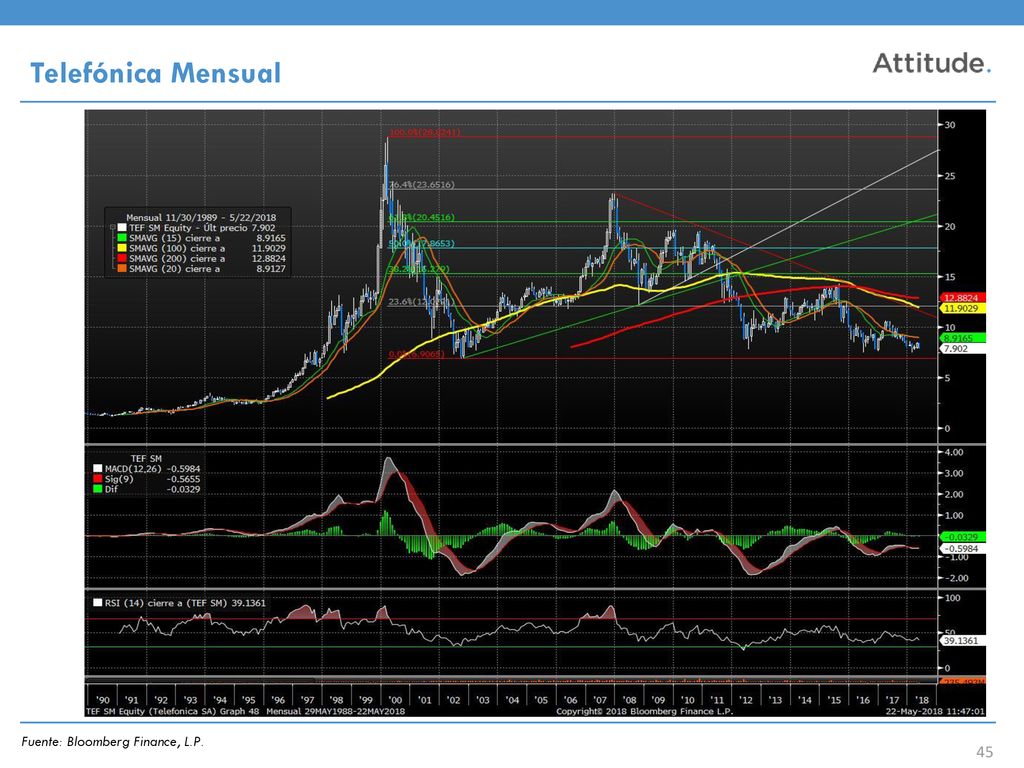Click the 'SMAVG (200) cierre a' legend row
This screenshot has height=768, width=1024.
pyautogui.click(x=201, y=259)
